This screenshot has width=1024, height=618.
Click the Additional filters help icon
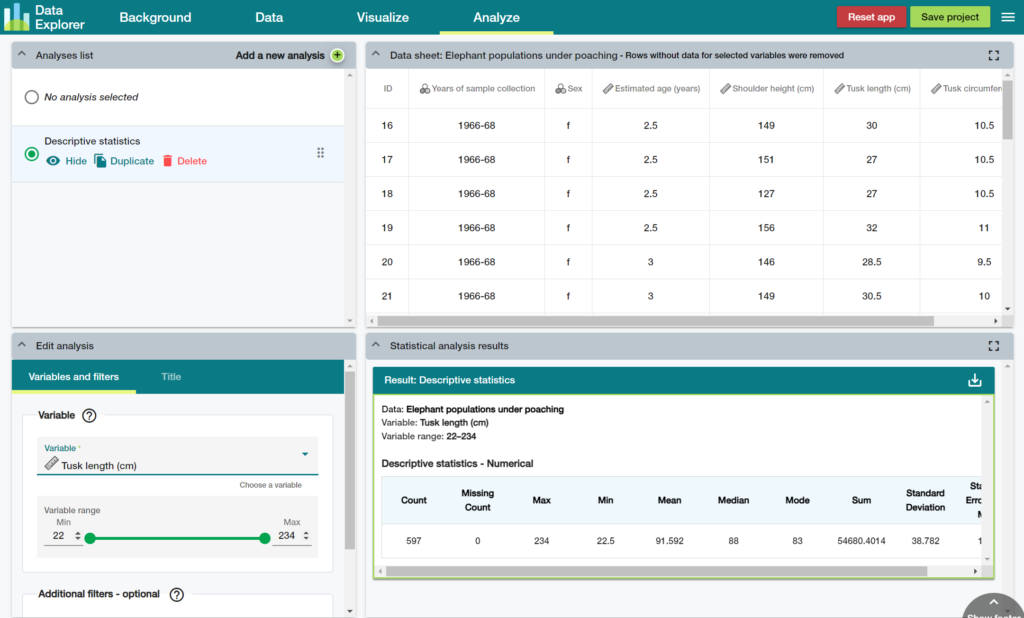tap(177, 594)
